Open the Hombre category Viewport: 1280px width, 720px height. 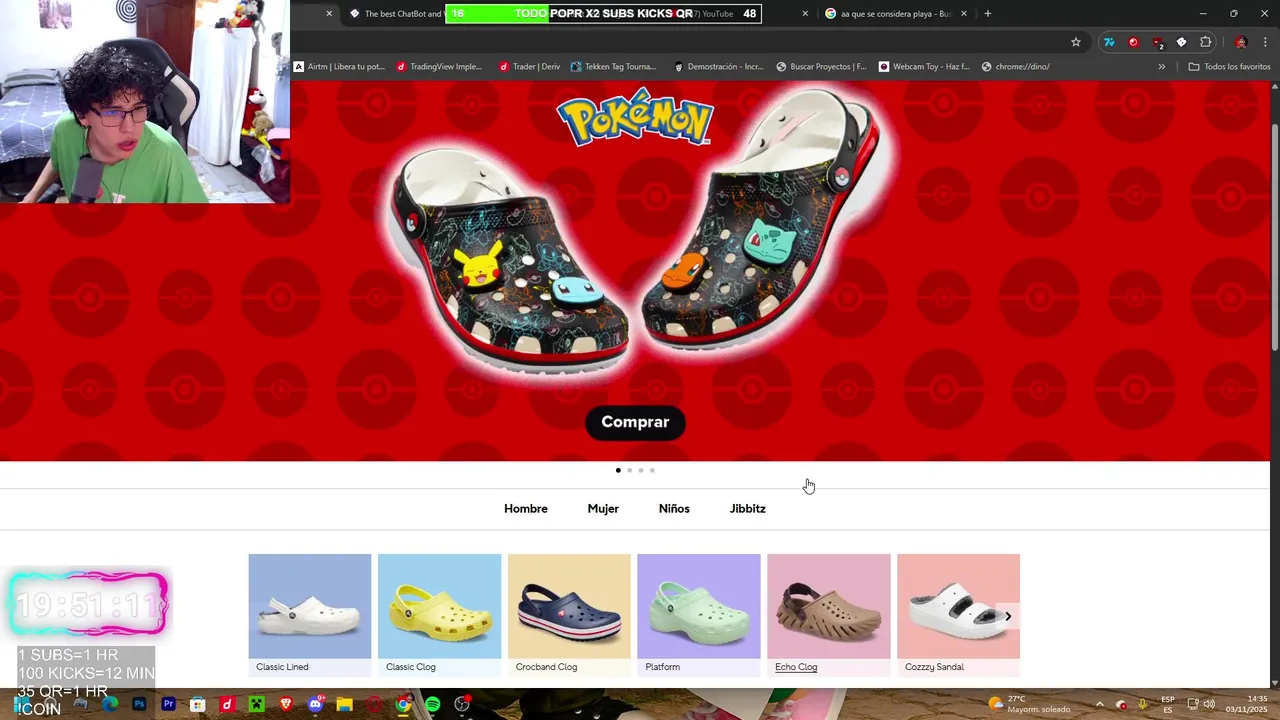click(x=526, y=509)
